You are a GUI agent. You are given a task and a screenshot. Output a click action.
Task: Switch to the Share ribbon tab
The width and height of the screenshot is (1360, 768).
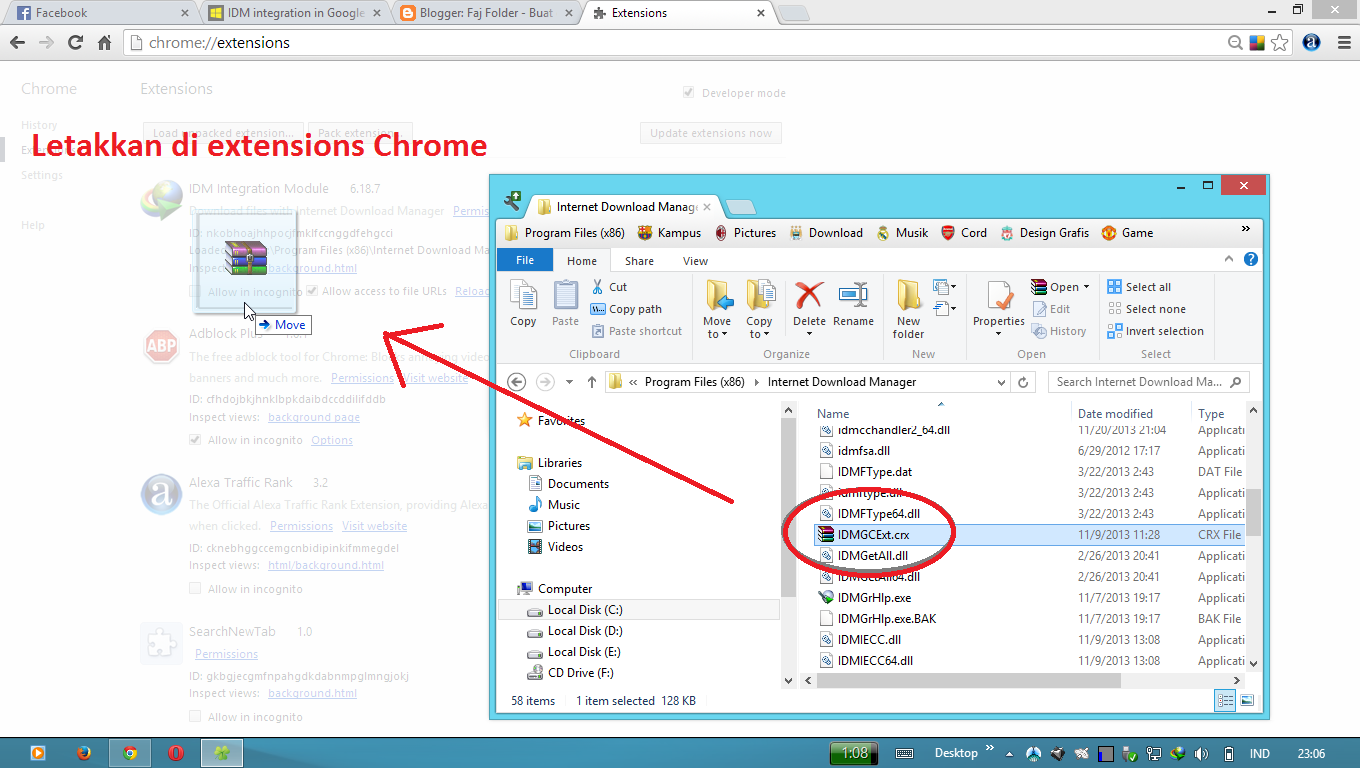[639, 261]
